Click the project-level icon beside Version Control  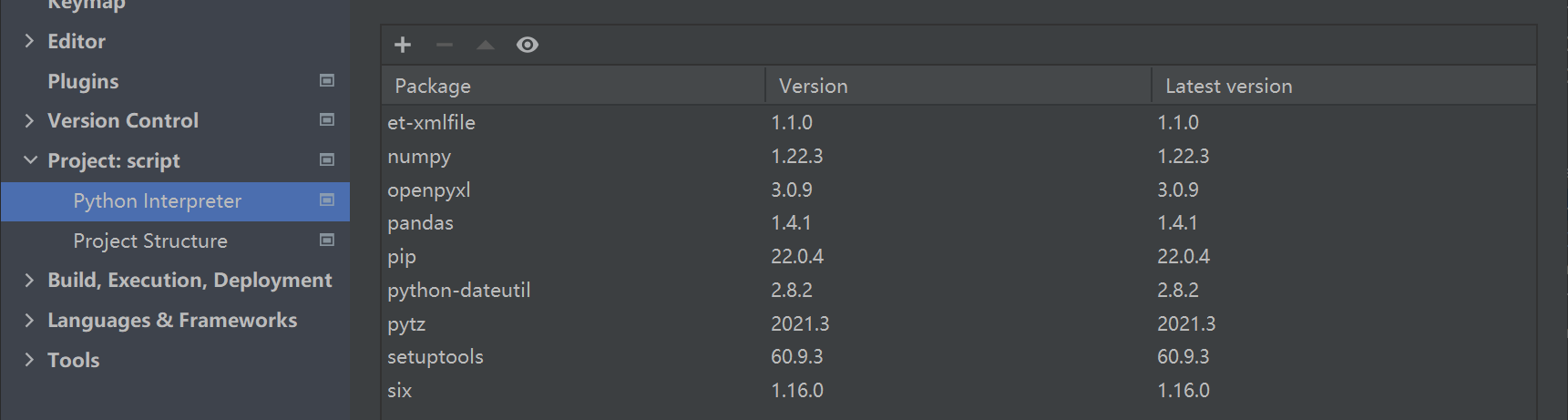click(x=327, y=119)
